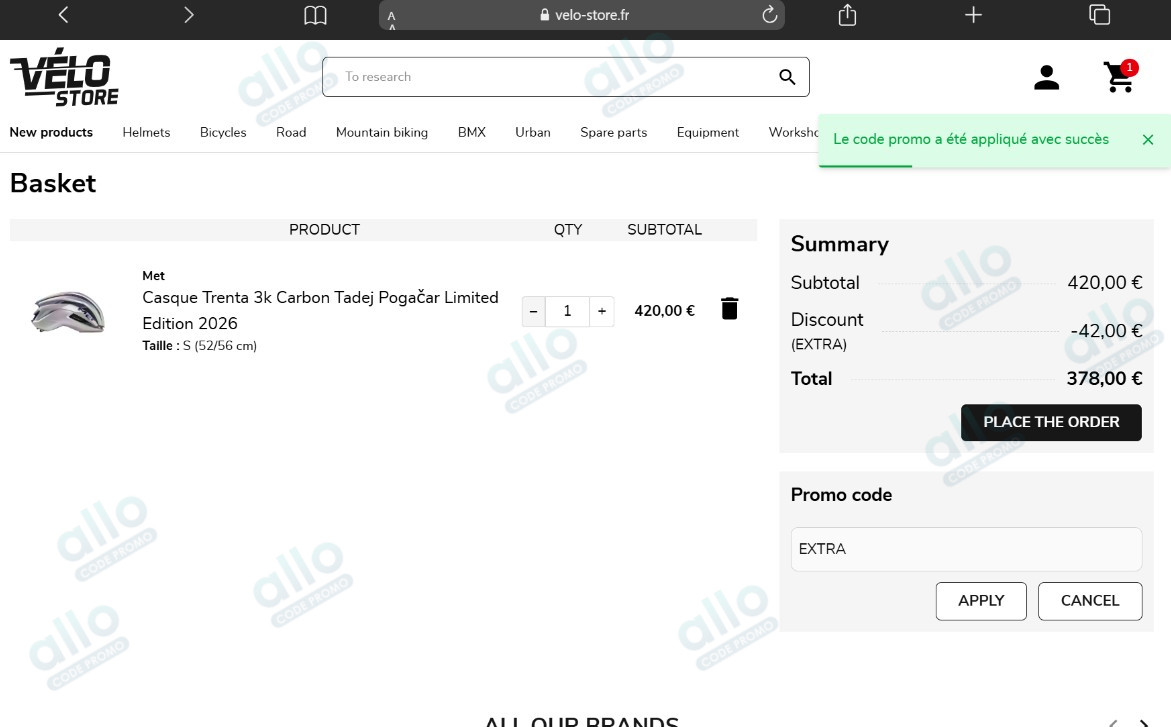Viewport: 1171px width, 727px height.
Task: Open Safari bookmarks icon
Action: (x=315, y=15)
